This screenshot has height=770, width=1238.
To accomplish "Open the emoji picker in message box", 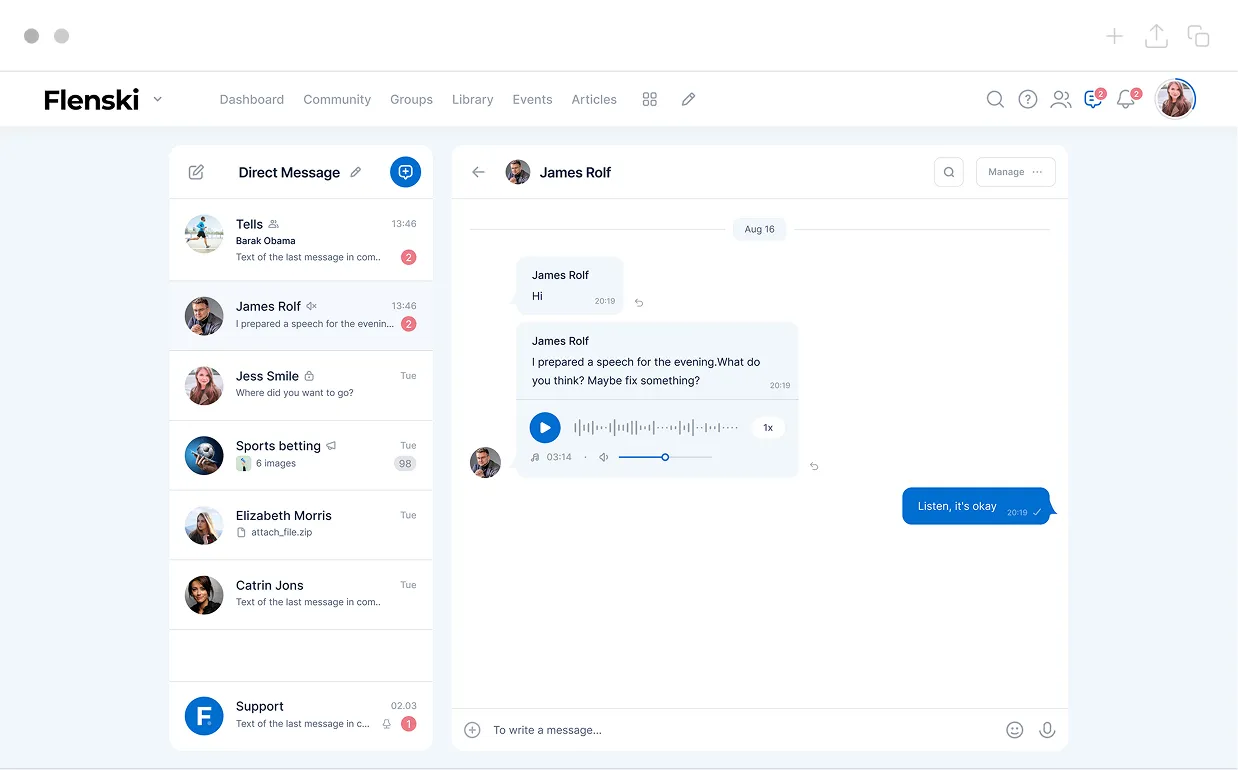I will click(1014, 730).
